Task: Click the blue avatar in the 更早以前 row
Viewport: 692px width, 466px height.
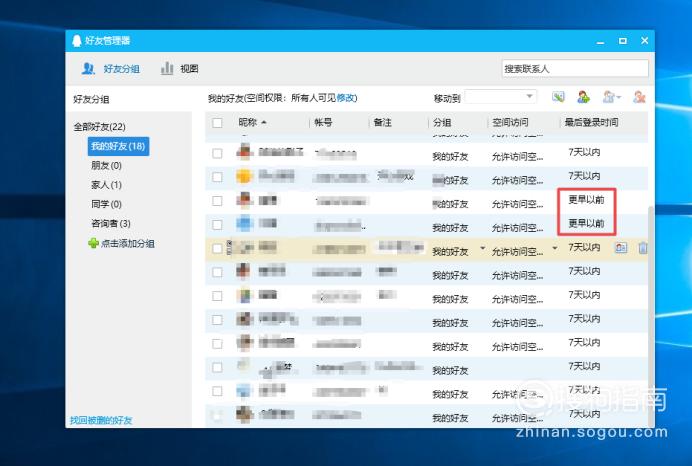Action: 244,224
